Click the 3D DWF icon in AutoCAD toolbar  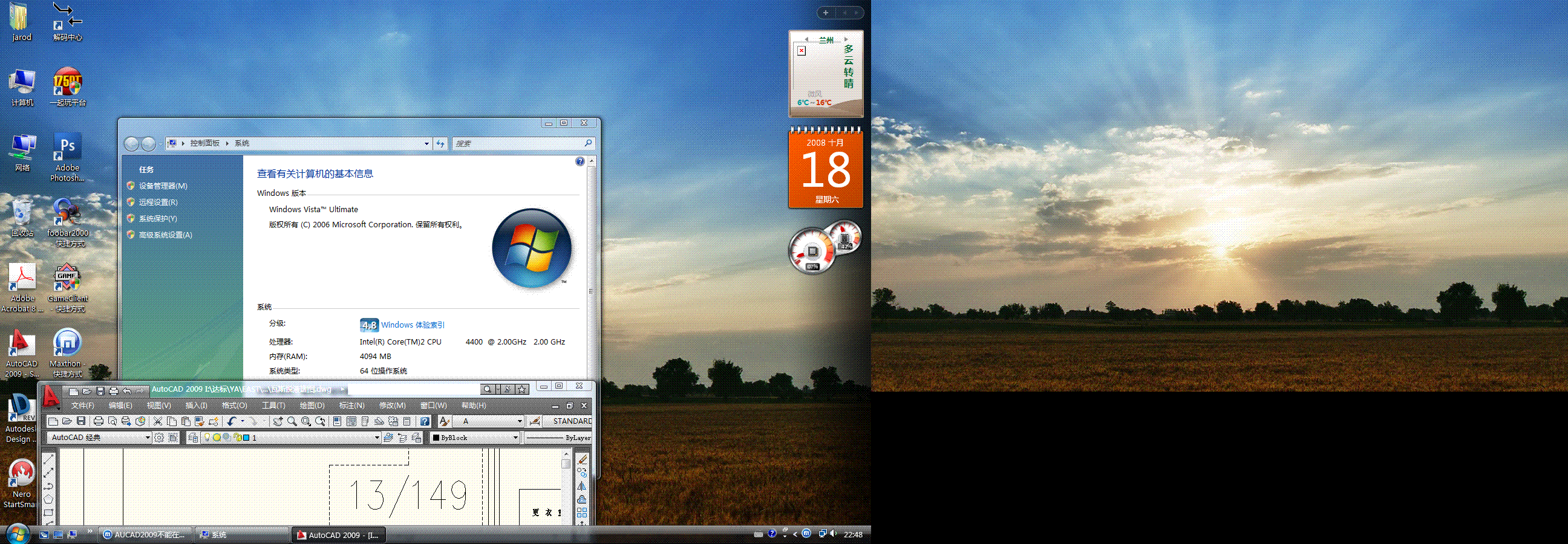pyautogui.click(x=140, y=421)
